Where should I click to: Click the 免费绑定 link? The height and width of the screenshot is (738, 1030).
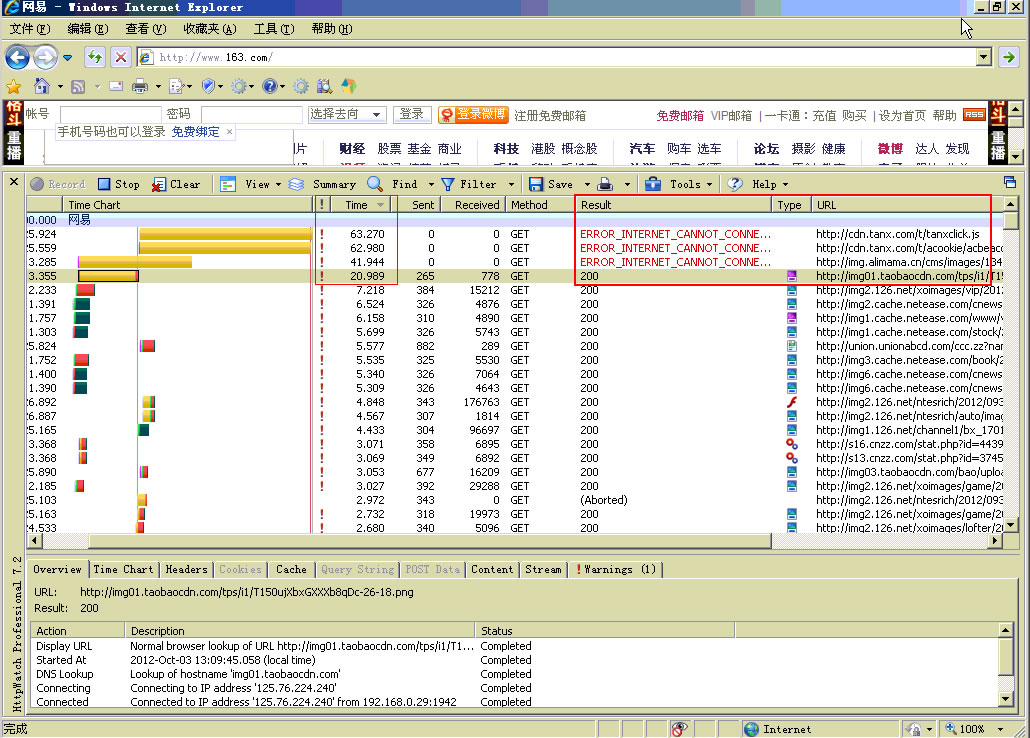coord(195,132)
